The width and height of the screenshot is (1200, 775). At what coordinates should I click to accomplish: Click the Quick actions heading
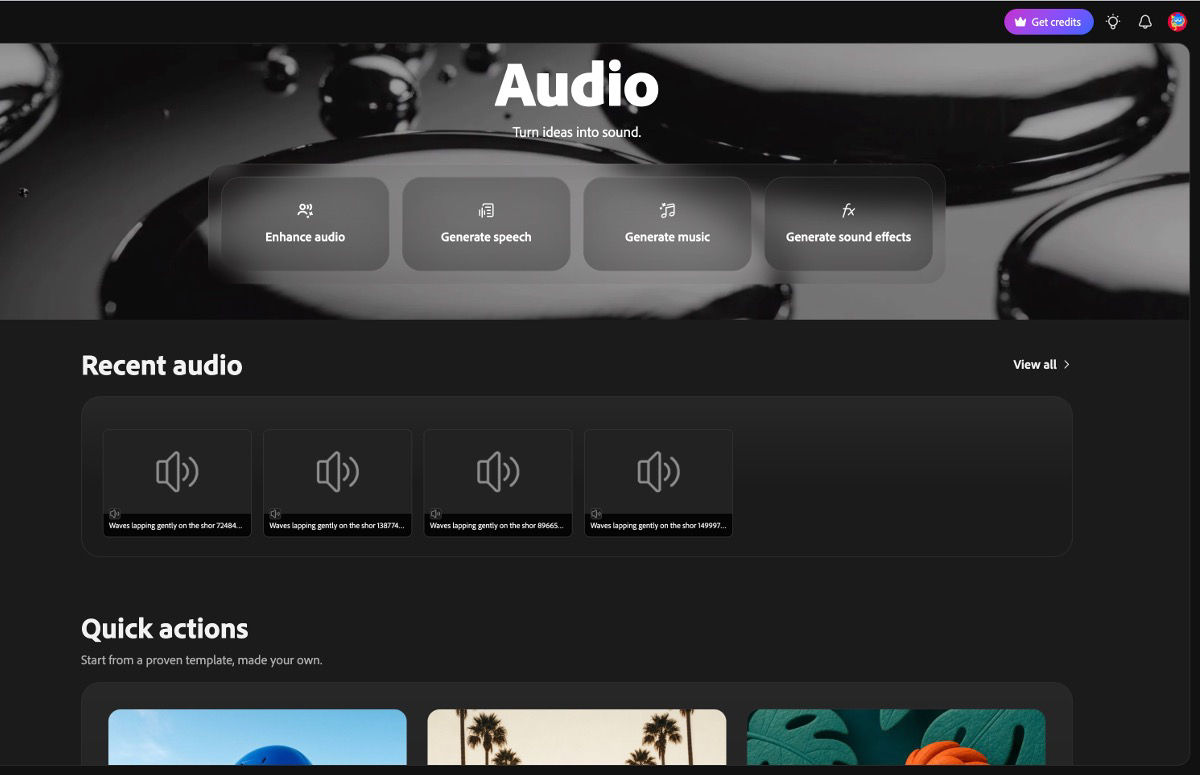tap(165, 629)
